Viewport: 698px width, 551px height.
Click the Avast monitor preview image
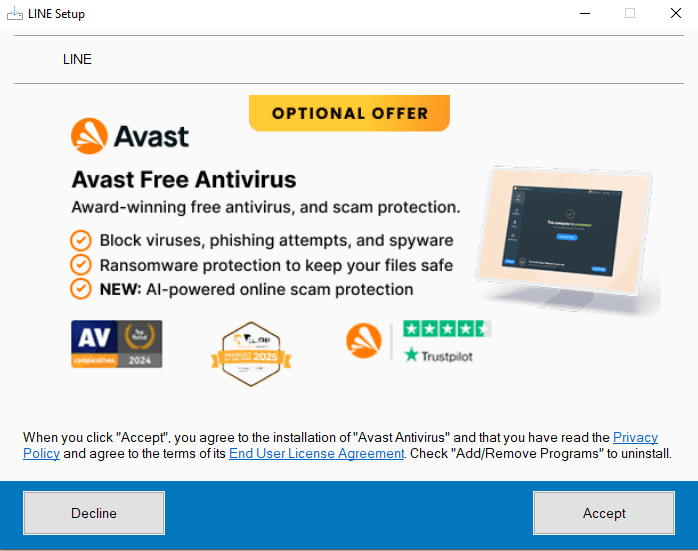coord(567,239)
